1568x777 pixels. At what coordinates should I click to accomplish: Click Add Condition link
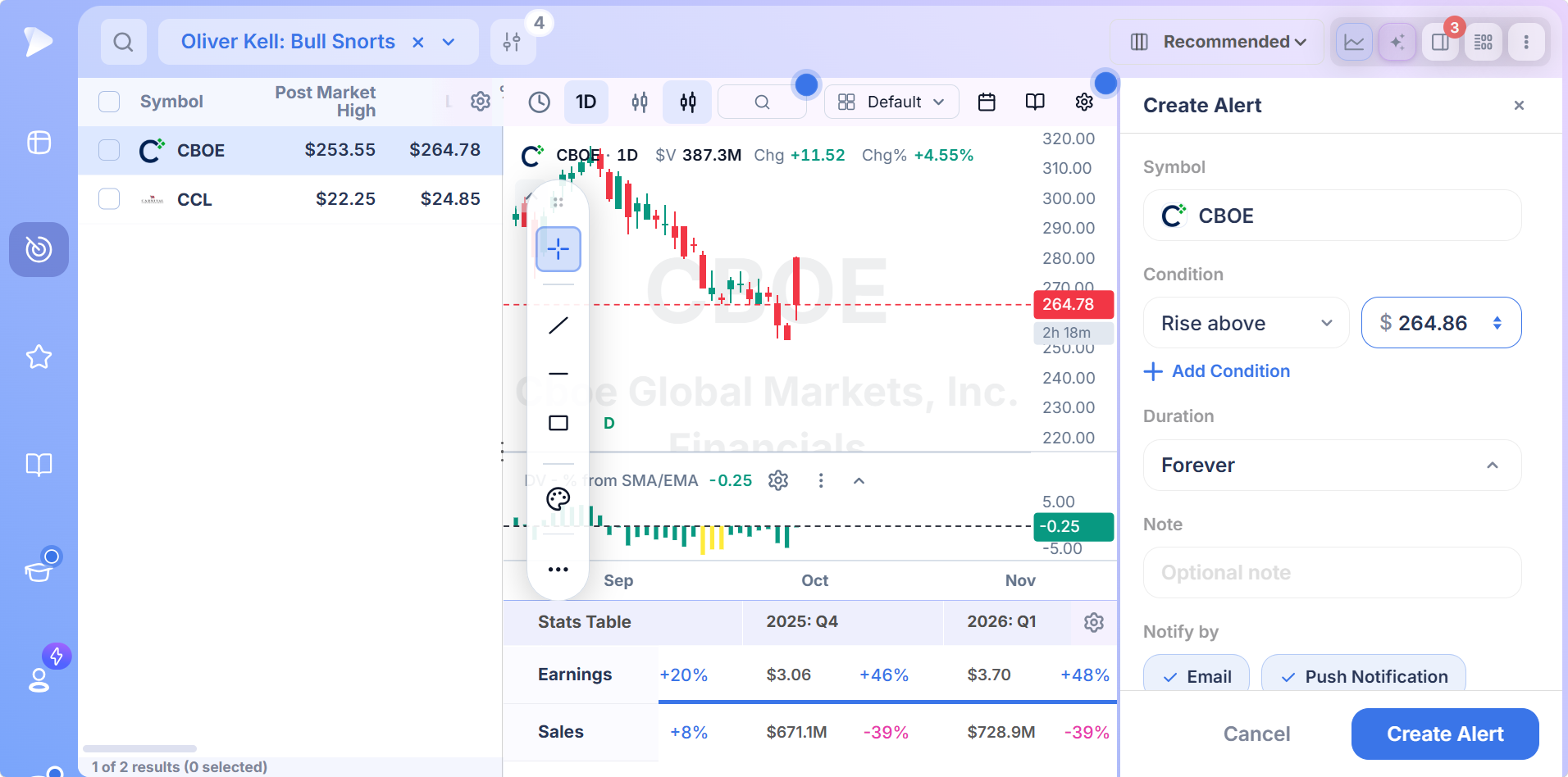[x=1217, y=371]
